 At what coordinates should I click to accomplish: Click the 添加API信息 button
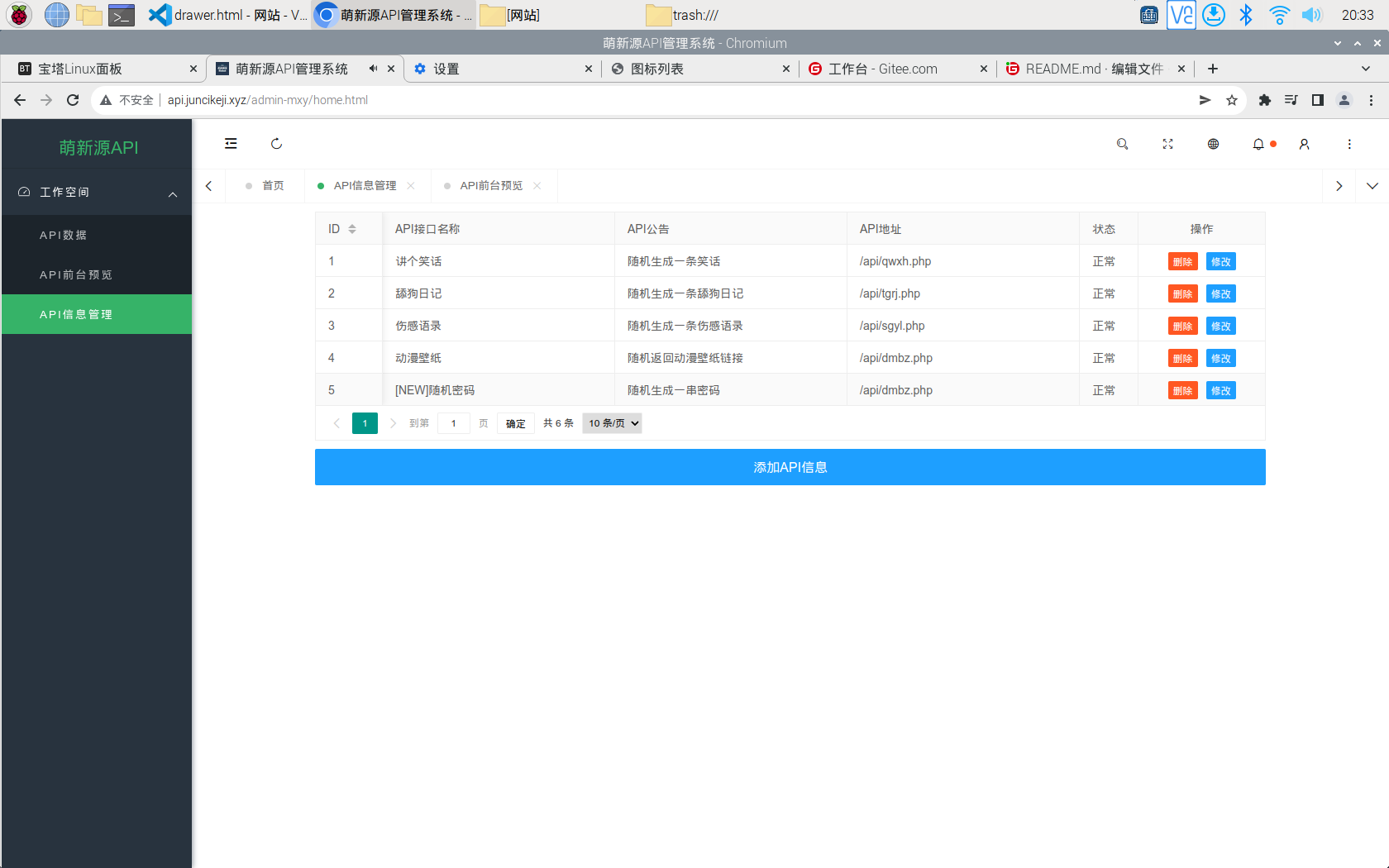(x=790, y=466)
